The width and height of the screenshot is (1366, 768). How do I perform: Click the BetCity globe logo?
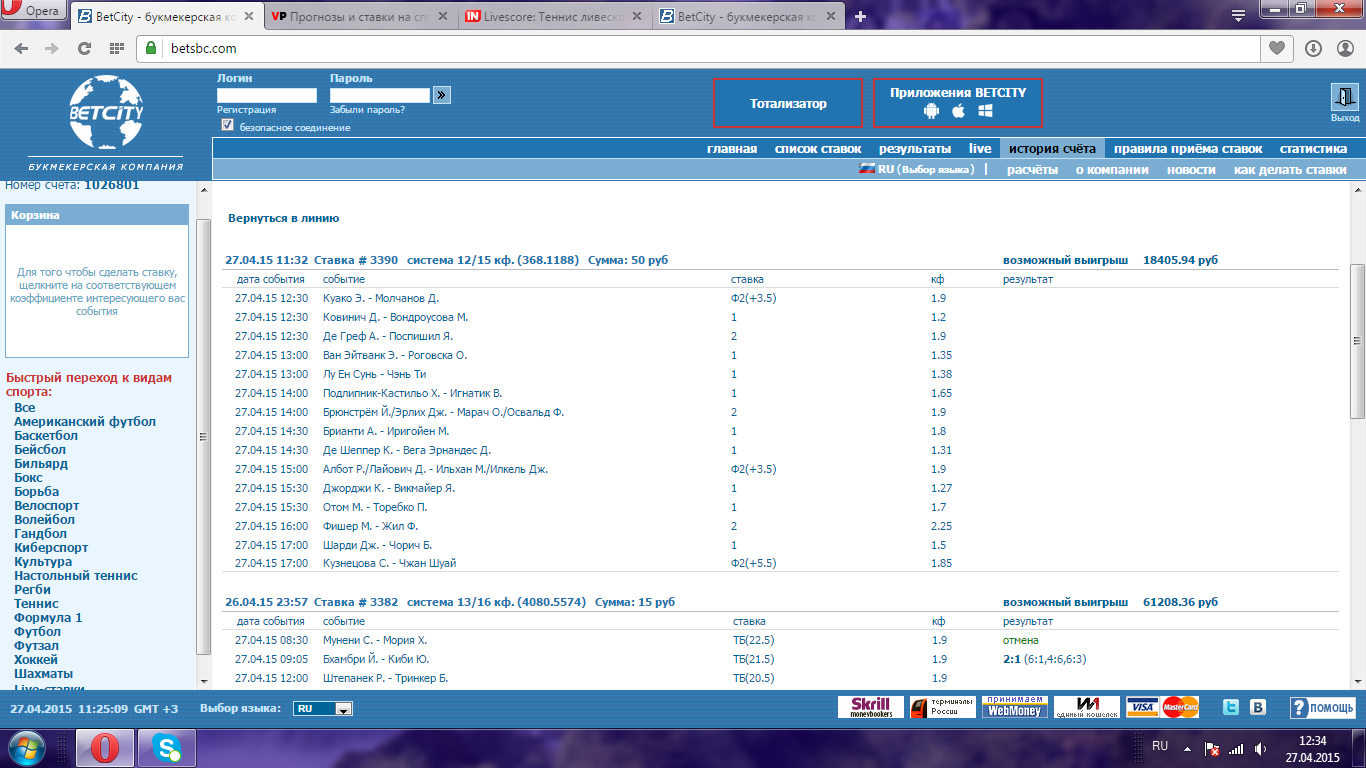pyautogui.click(x=106, y=113)
